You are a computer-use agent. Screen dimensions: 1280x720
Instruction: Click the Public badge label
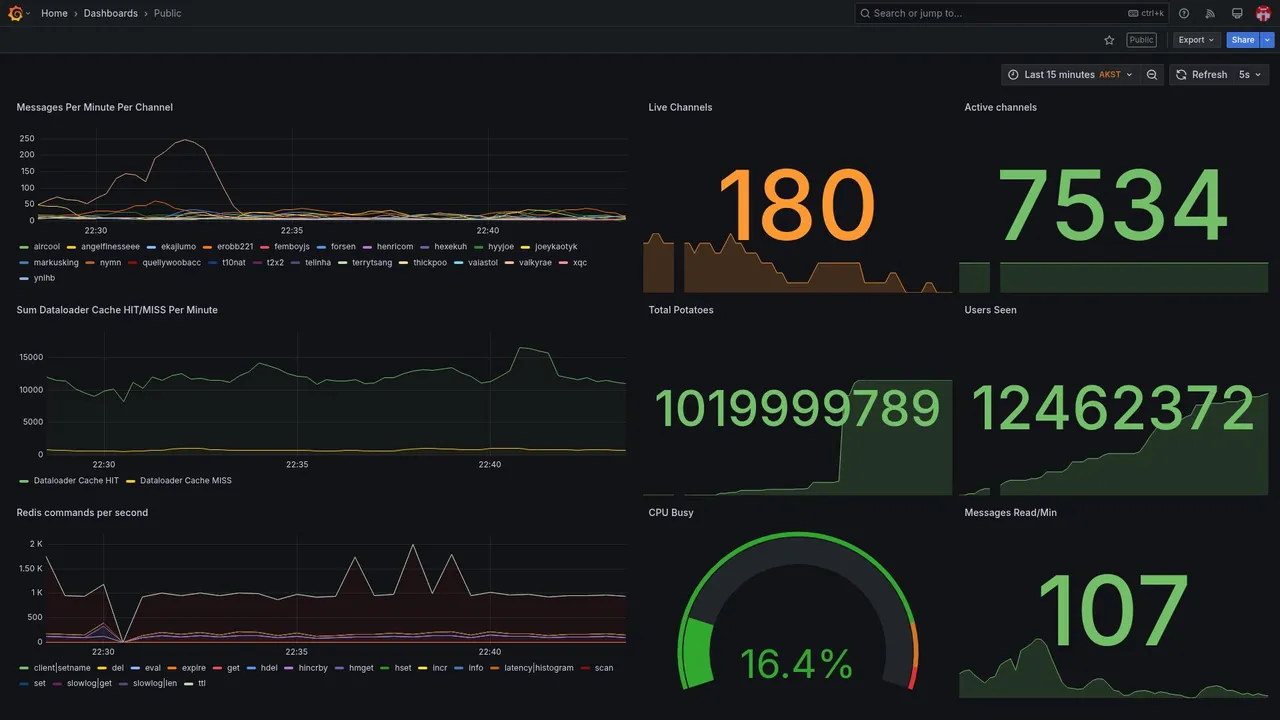click(x=1142, y=40)
